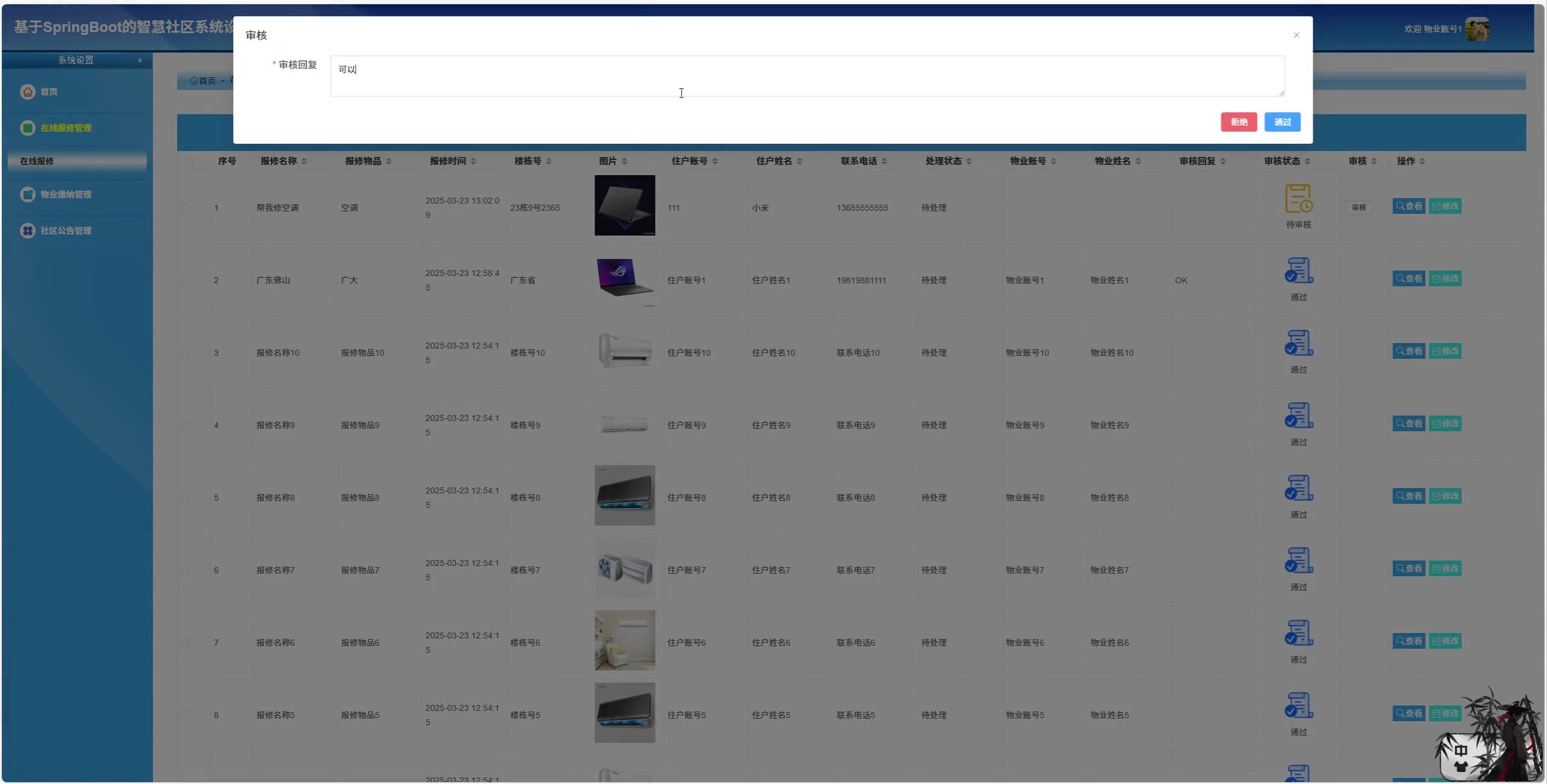The height and width of the screenshot is (784, 1547).
Task: Check the row 1 checkbox
Action: click(x=185, y=208)
